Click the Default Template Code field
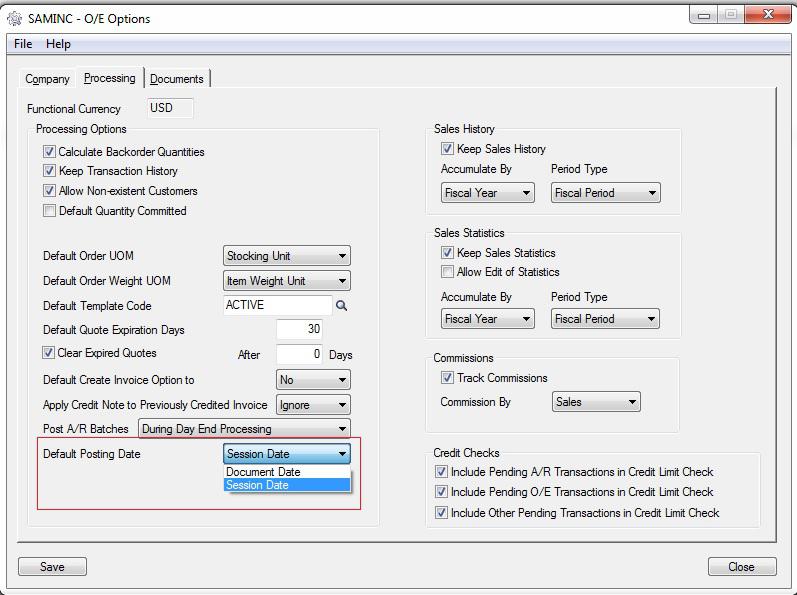This screenshot has width=797, height=595. tap(278, 305)
